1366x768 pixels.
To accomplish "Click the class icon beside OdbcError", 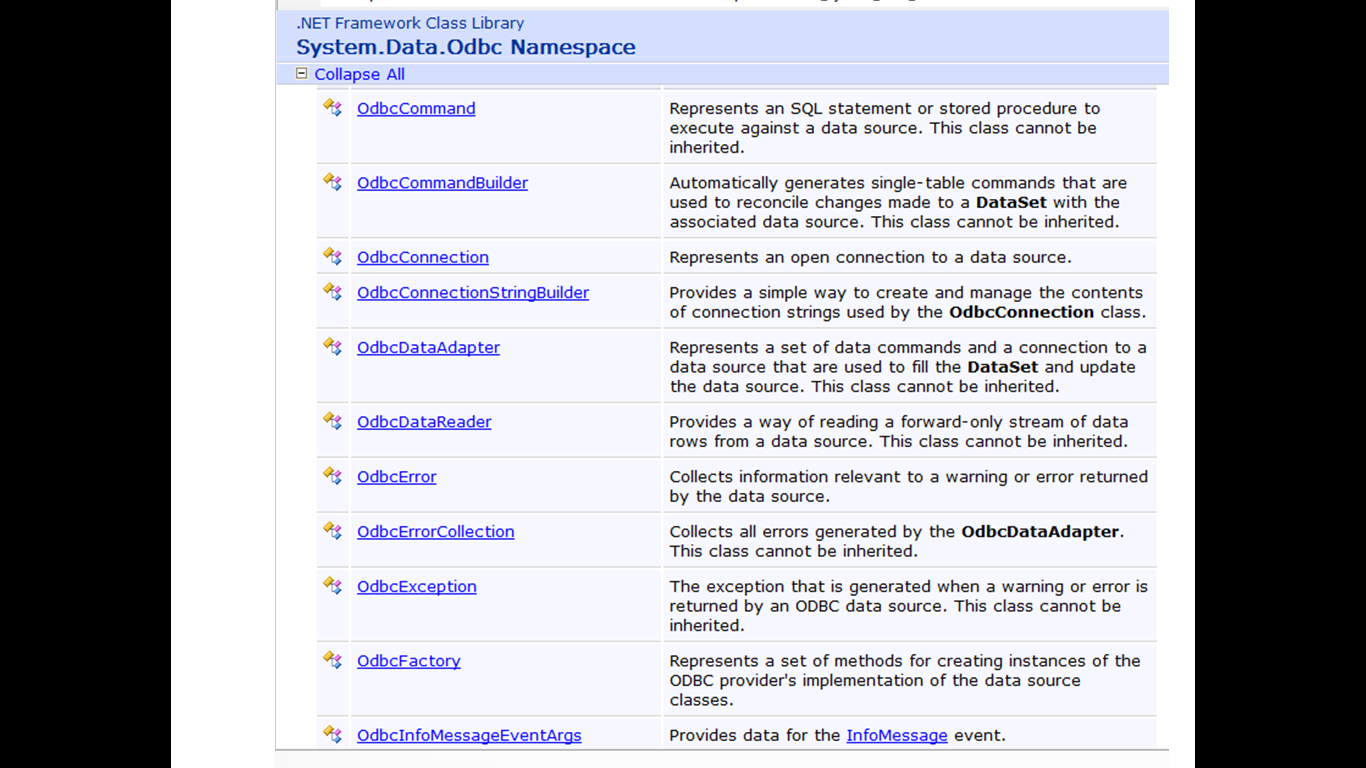I will [x=333, y=476].
